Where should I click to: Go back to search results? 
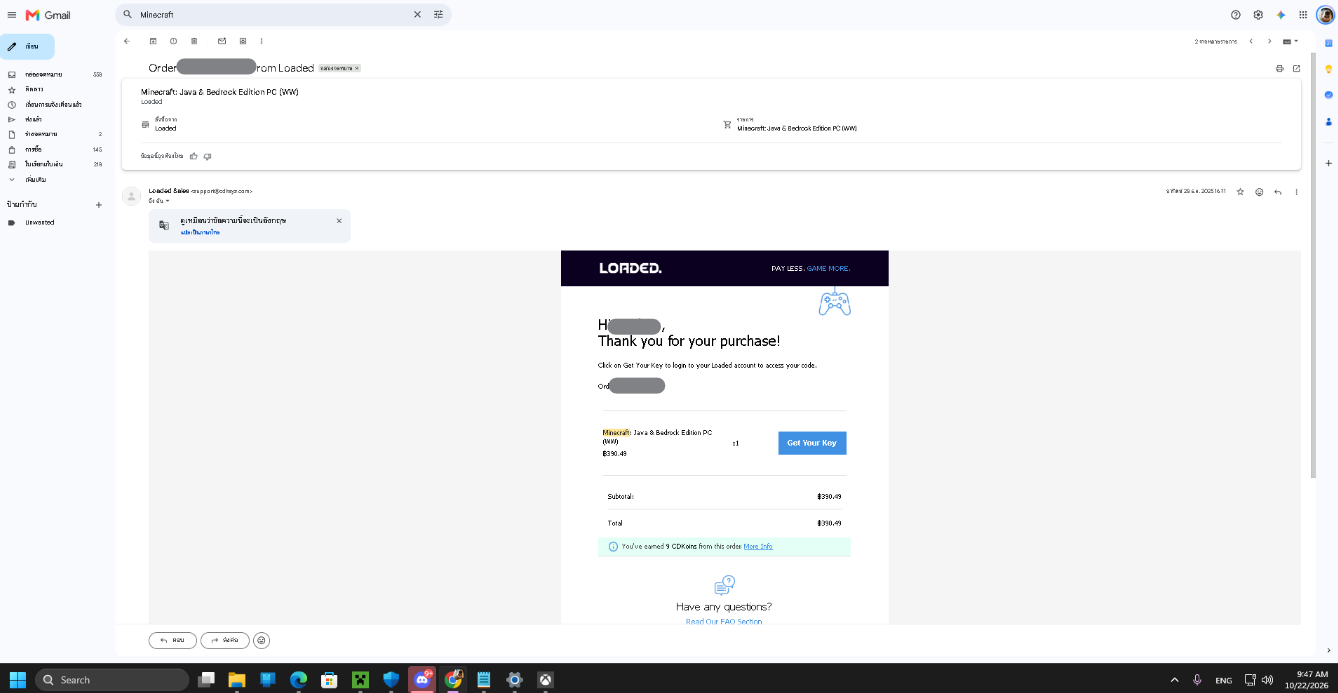coord(127,41)
